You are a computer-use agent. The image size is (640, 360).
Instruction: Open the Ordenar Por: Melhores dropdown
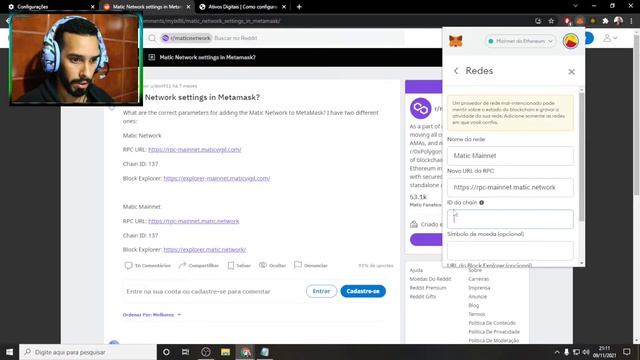point(152,315)
